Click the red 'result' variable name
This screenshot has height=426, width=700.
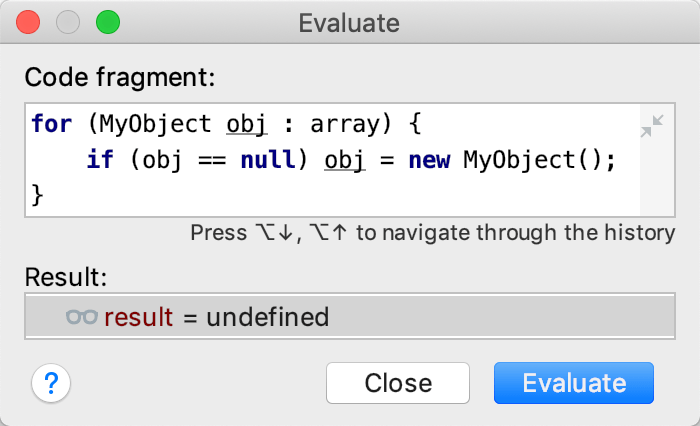[x=138, y=317]
